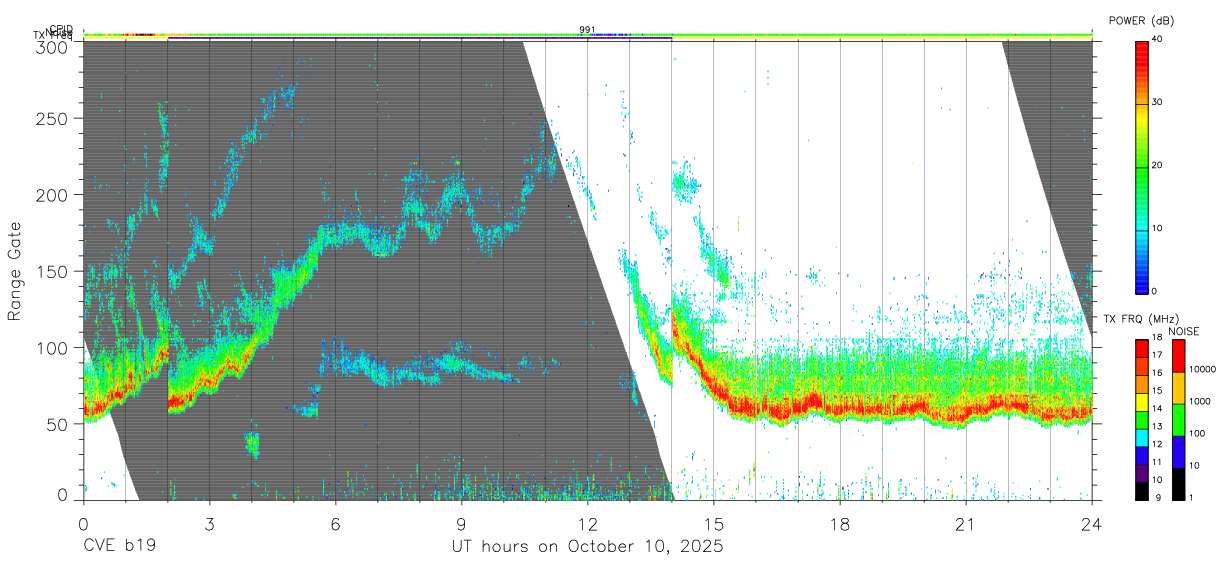
Task: Click the 12 tick on the UT hours axis
Action: coord(587,524)
